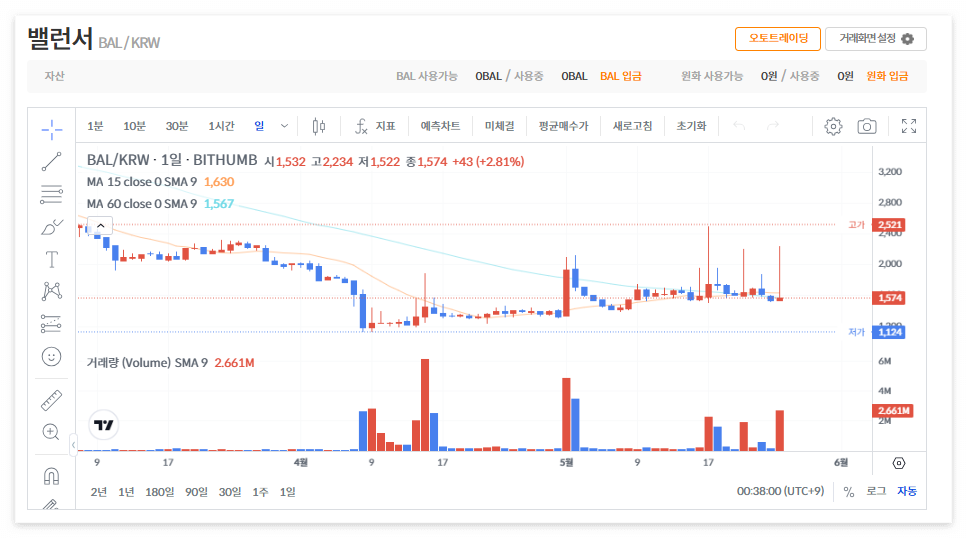
Task: Open the chart patterns tool
Action: [52, 291]
